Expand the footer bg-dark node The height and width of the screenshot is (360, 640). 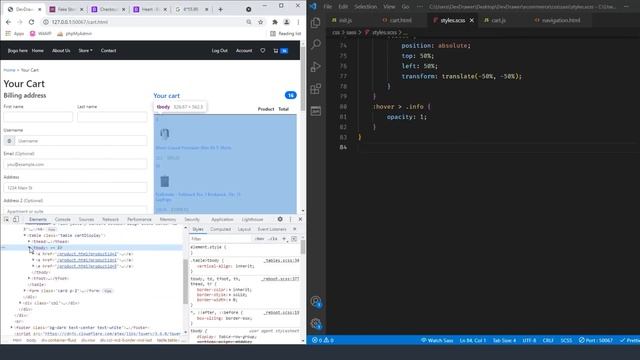(x=11, y=327)
